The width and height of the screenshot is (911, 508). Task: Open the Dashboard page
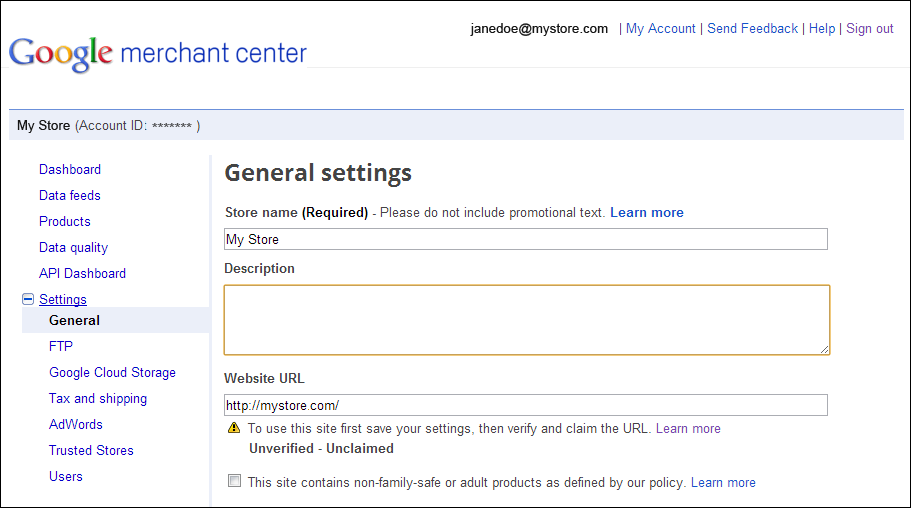70,169
